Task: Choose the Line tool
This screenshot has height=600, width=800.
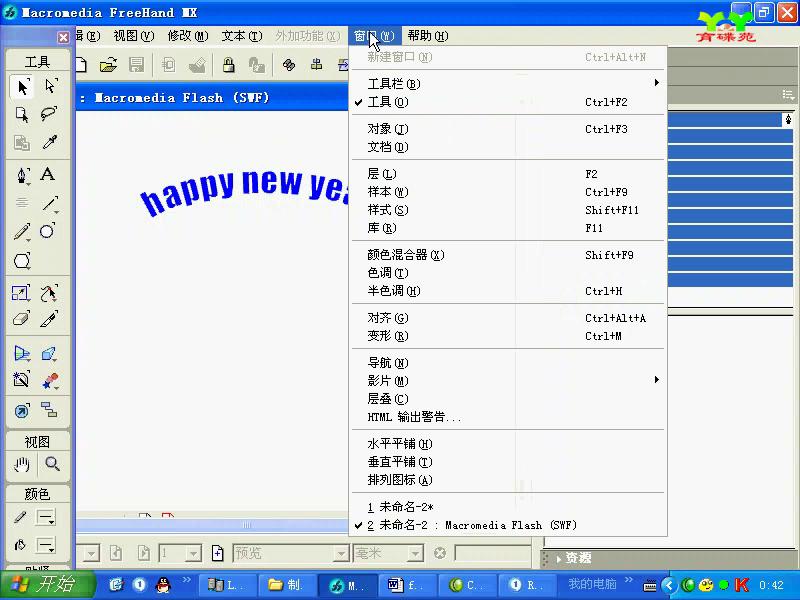Action: pos(49,204)
